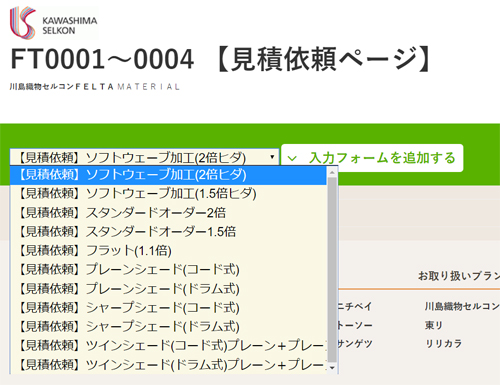Click the dropdown list scrollbar thumb
This screenshot has width=500, height=385.
coord(332,270)
